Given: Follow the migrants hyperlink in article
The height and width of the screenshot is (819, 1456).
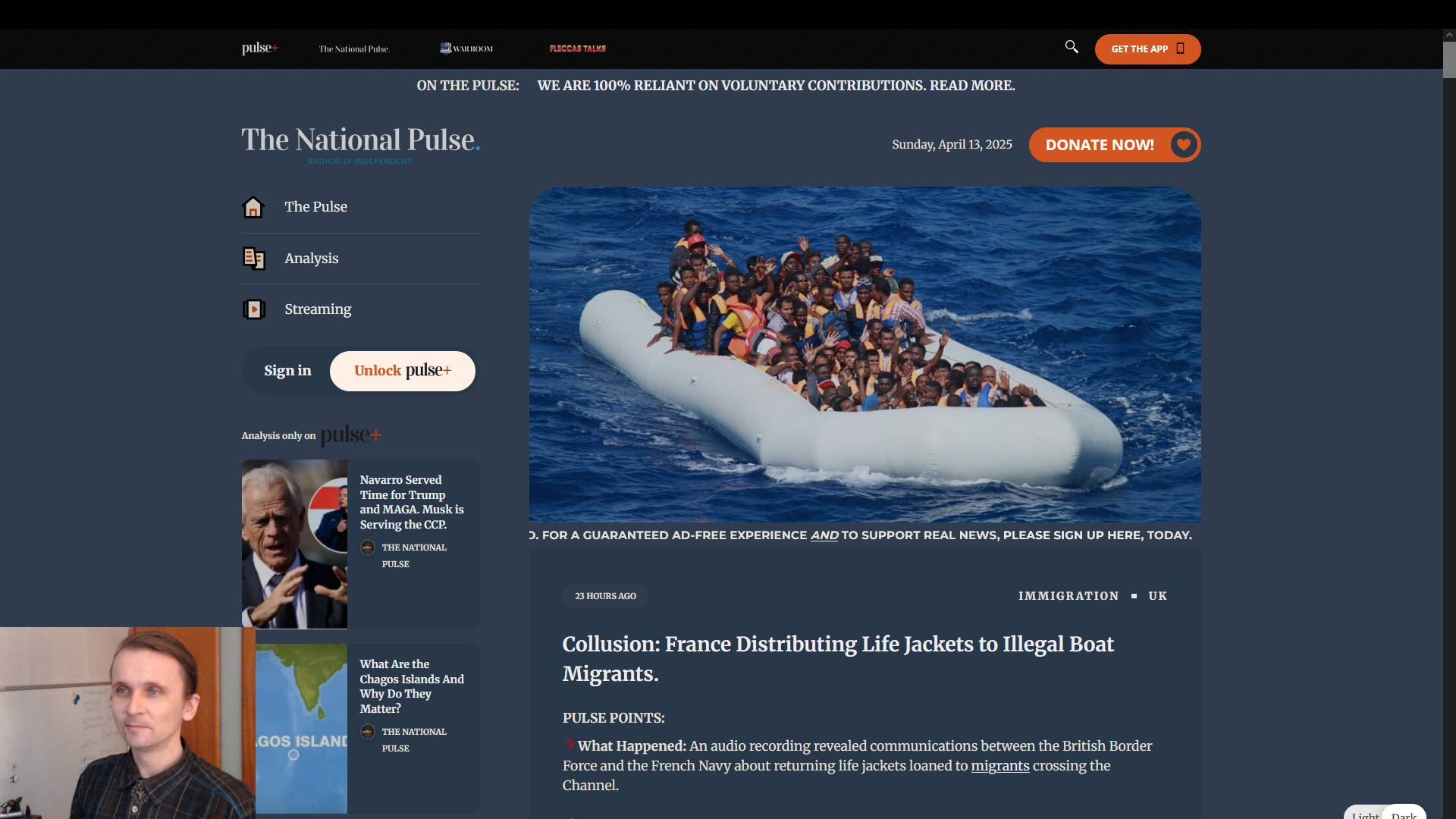Looking at the screenshot, I should click(1000, 766).
